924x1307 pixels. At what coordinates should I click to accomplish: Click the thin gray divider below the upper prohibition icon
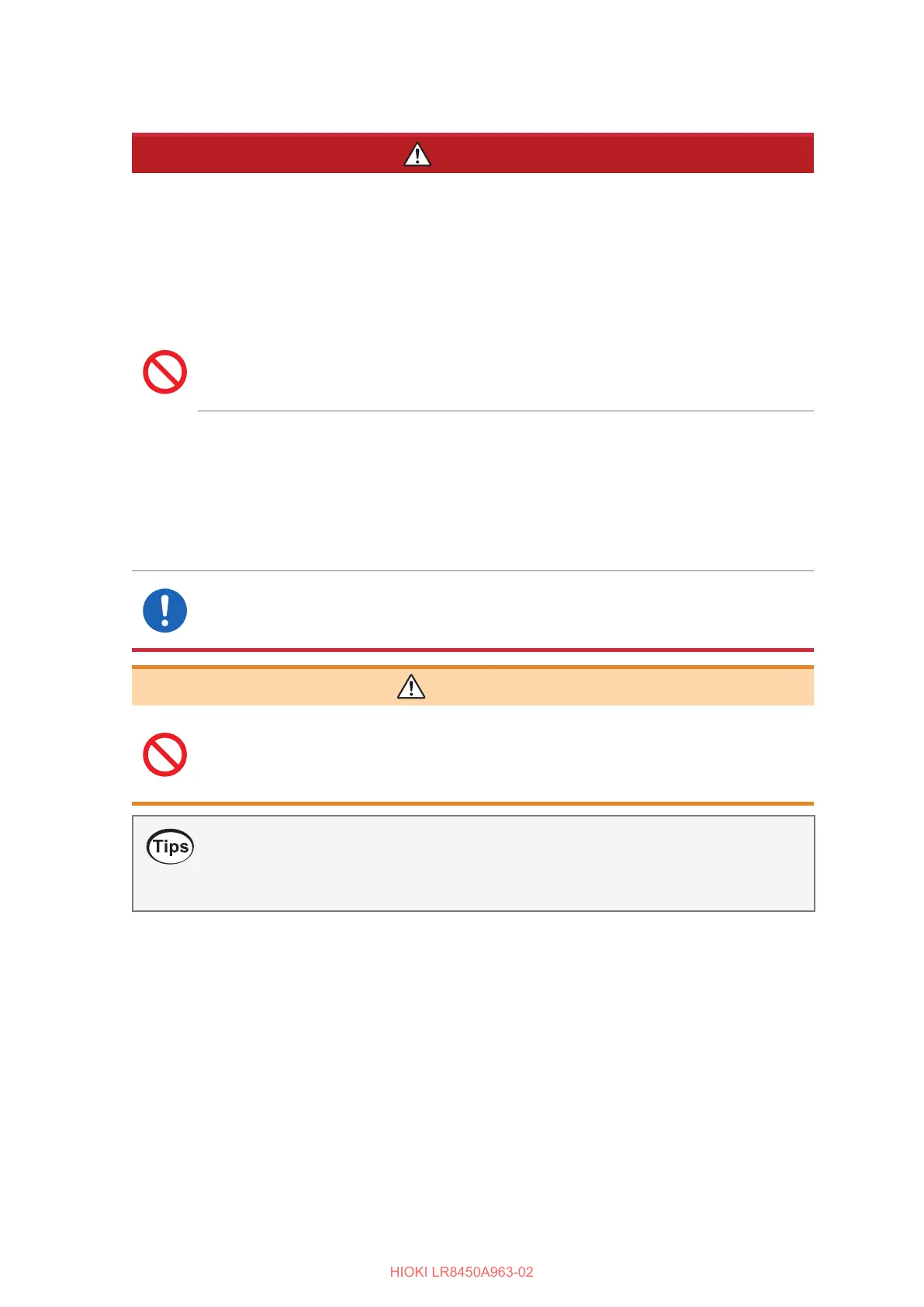point(506,411)
